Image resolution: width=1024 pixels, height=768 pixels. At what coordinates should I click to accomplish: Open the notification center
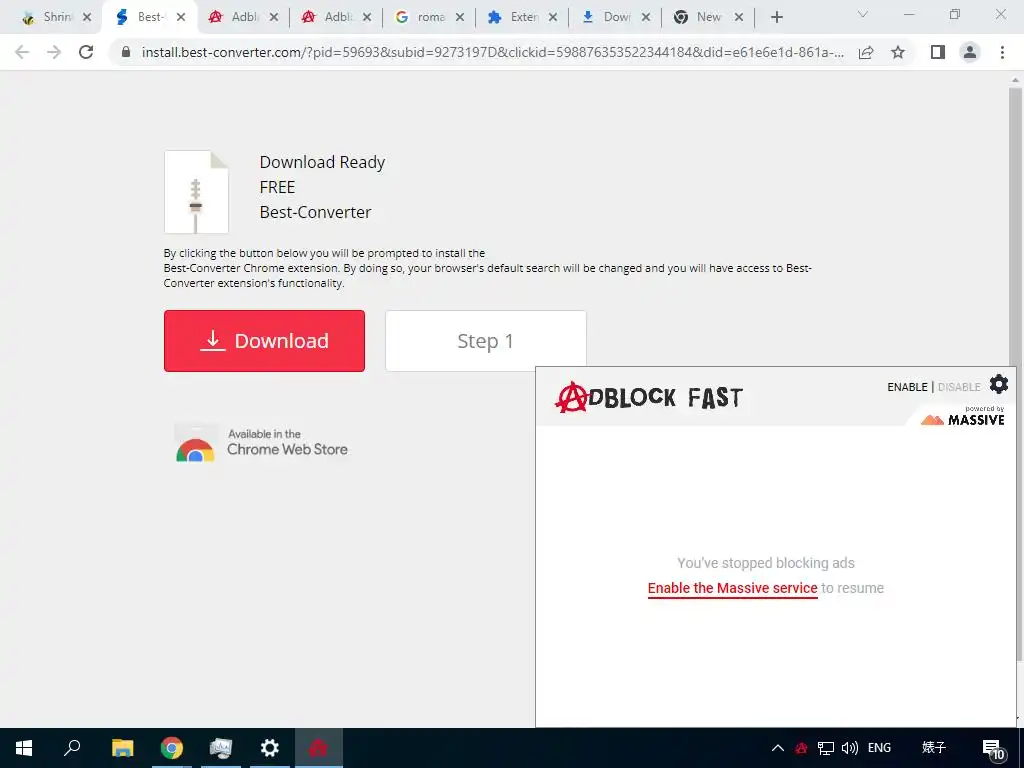(x=993, y=749)
